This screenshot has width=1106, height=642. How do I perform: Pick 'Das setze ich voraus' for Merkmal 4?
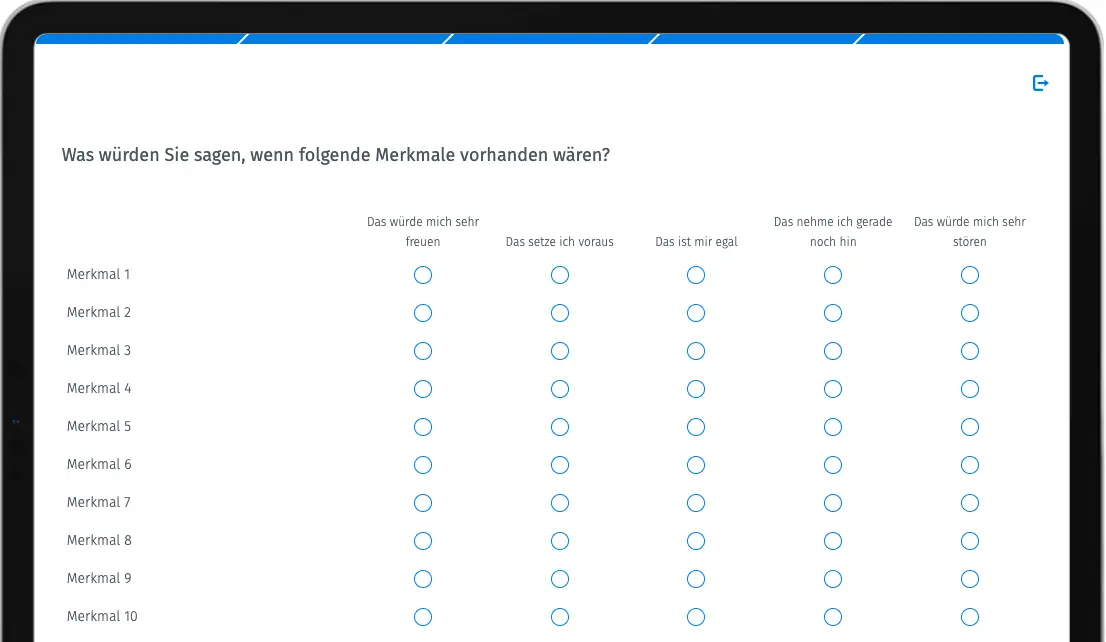point(559,389)
